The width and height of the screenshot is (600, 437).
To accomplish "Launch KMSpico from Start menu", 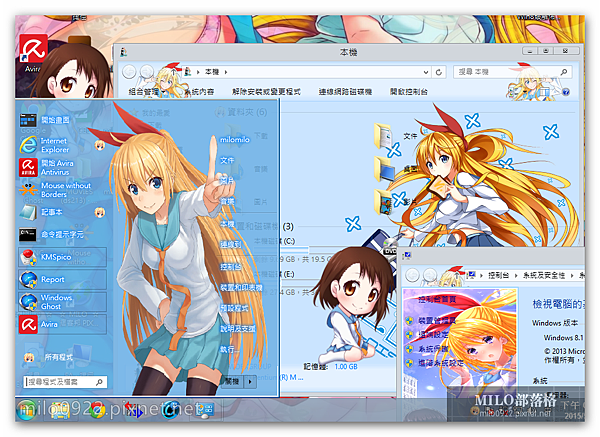I will pyautogui.click(x=62, y=257).
